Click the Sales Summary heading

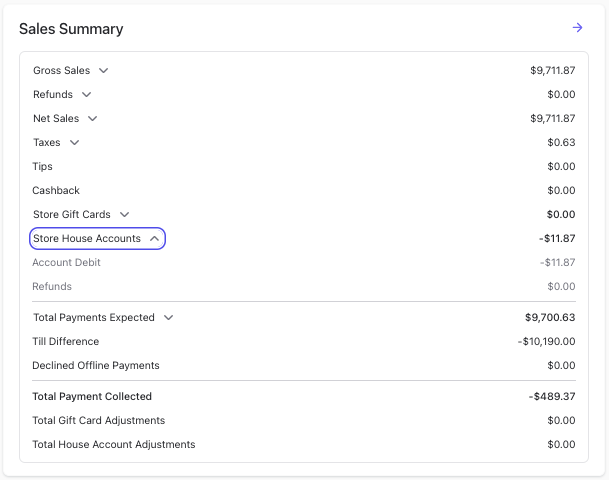pyautogui.click(x=71, y=29)
